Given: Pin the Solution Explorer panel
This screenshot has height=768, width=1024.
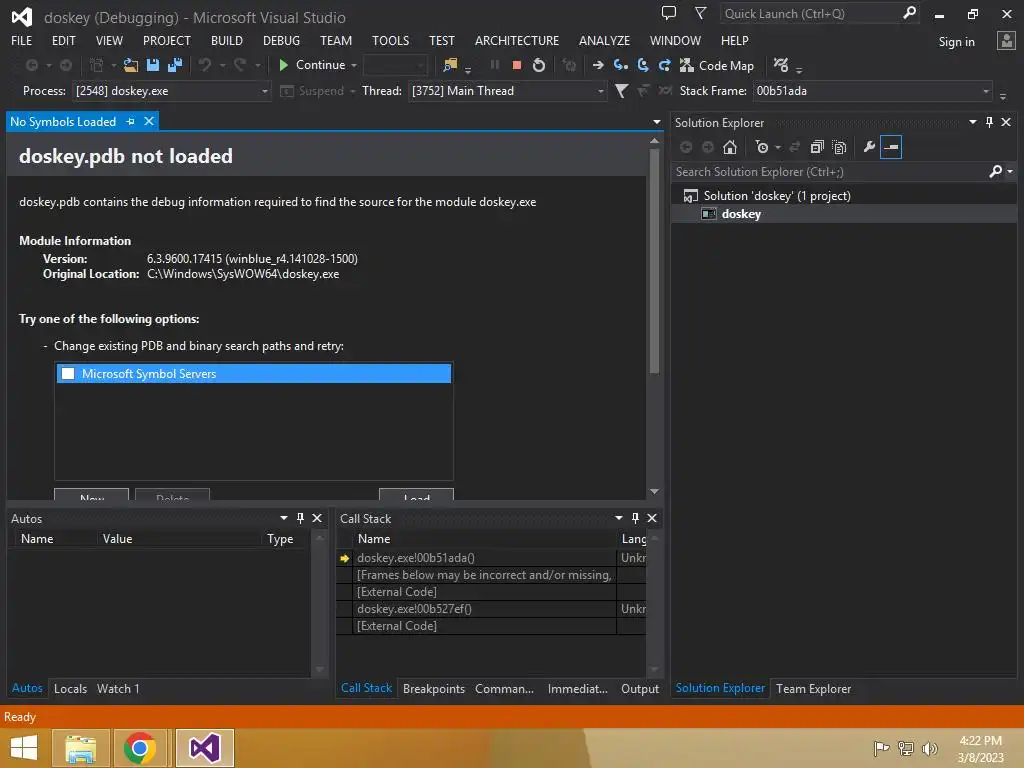Looking at the screenshot, I should (989, 122).
